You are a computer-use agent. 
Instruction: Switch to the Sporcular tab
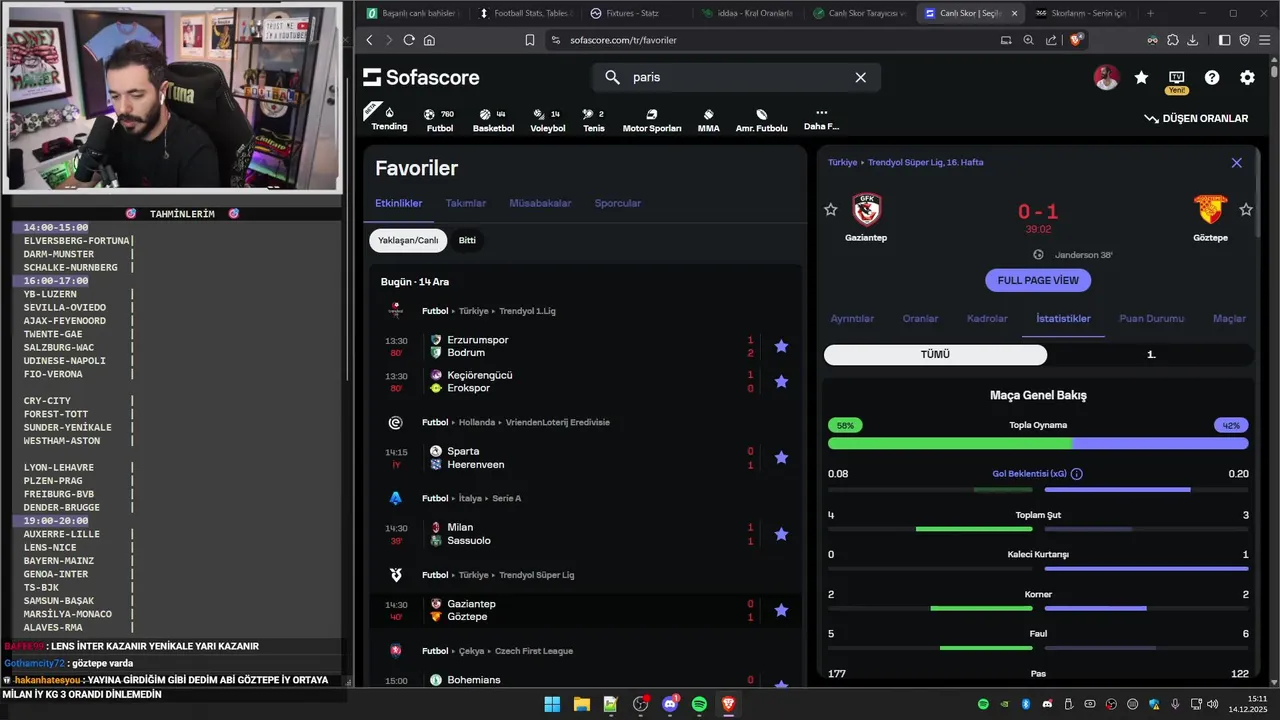617,203
